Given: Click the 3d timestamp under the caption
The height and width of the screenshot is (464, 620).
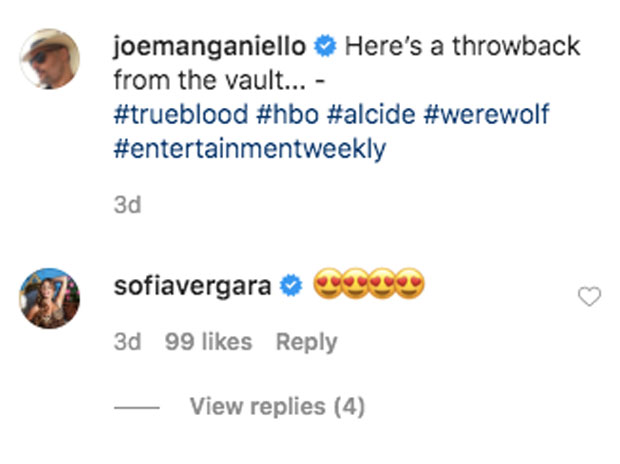Looking at the screenshot, I should 127,206.
